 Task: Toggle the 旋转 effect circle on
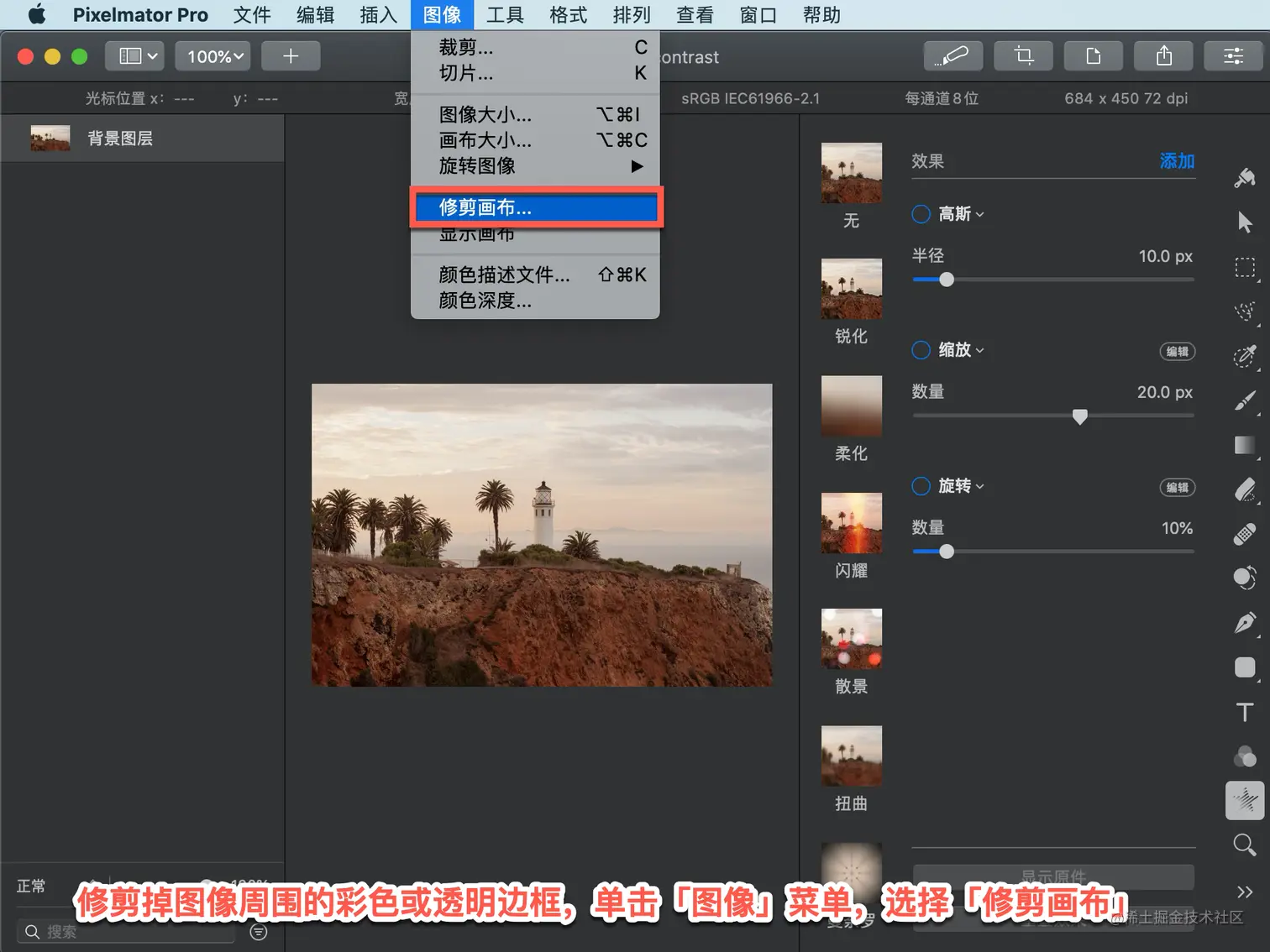[x=921, y=486]
